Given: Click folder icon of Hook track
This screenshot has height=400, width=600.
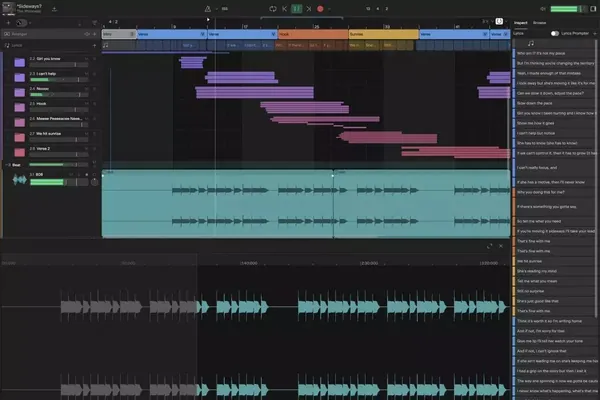Looking at the screenshot, I should [20, 107].
